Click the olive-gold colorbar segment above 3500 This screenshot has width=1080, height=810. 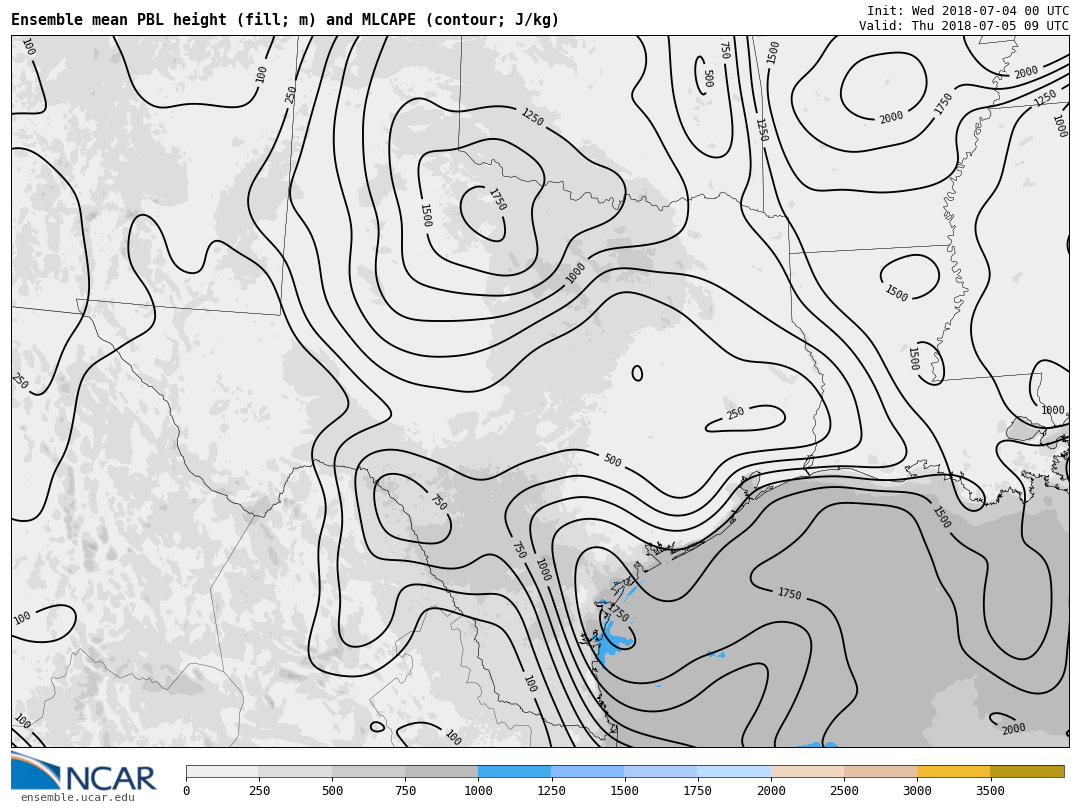tap(1027, 771)
